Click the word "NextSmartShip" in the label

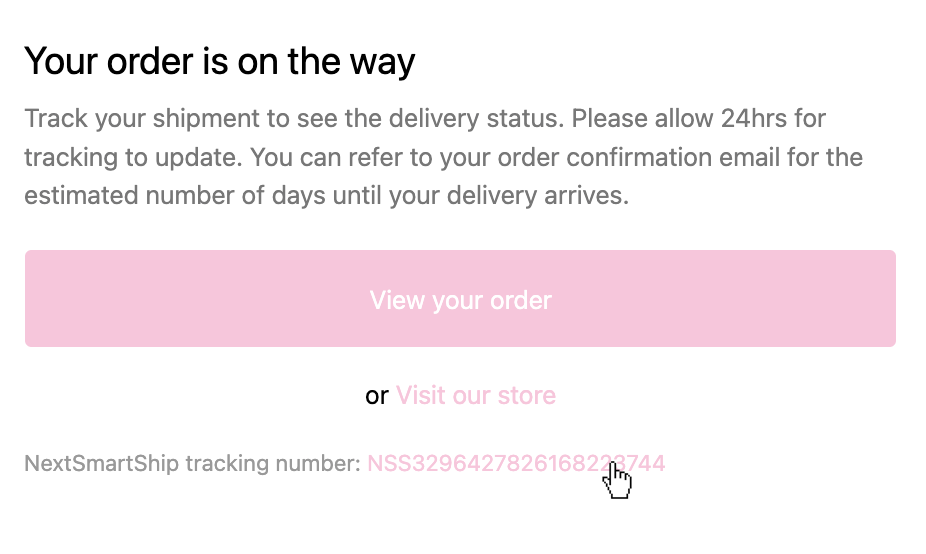coord(101,463)
